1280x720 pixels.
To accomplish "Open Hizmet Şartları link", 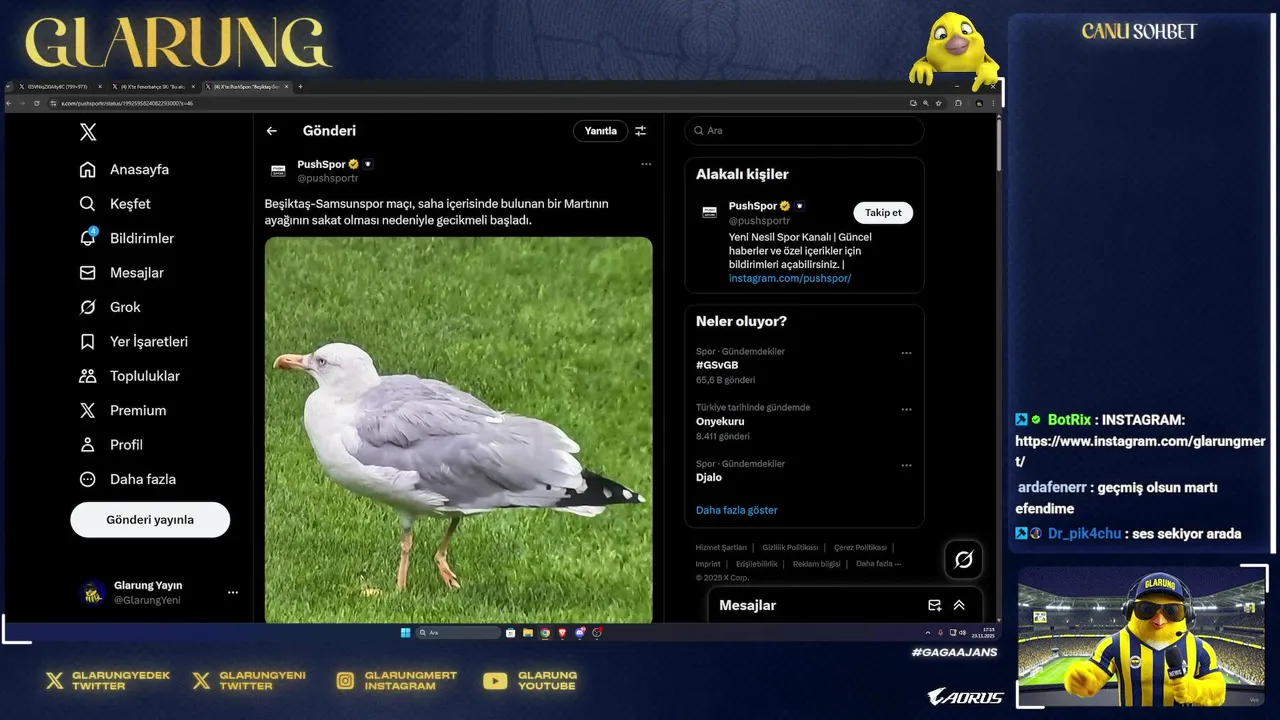I will pos(721,547).
